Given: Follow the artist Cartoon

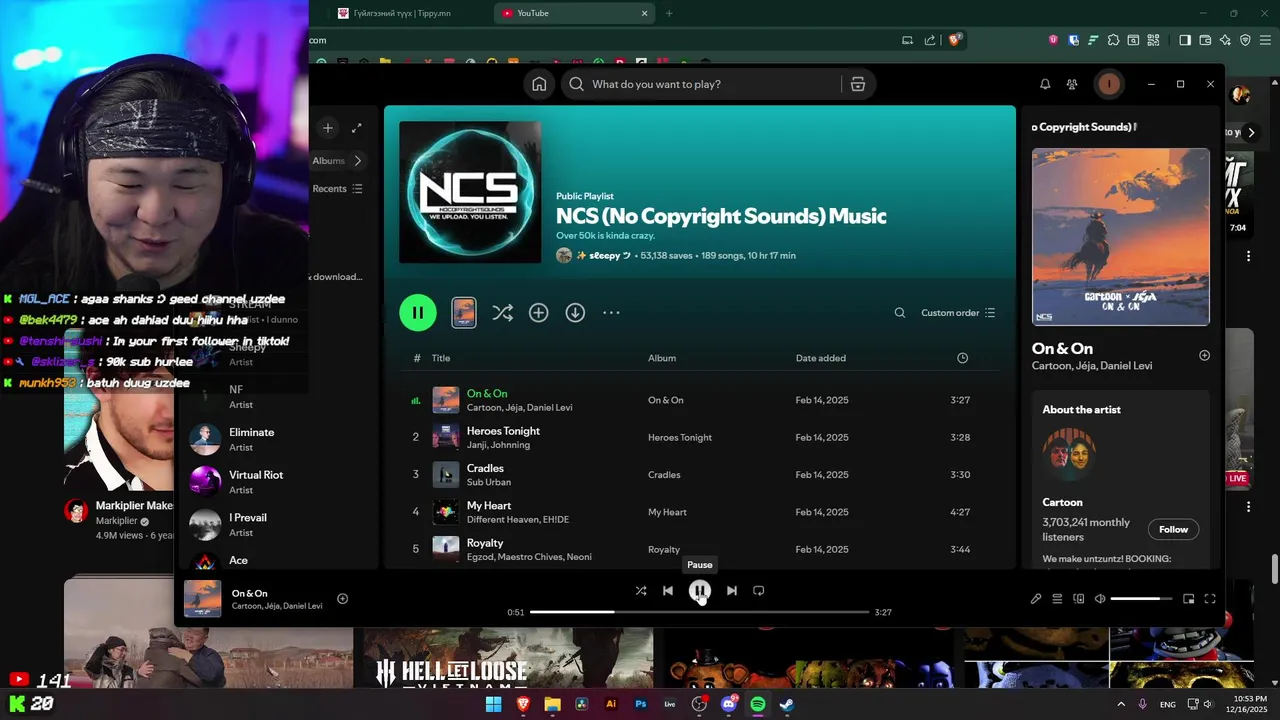Looking at the screenshot, I should [1173, 529].
